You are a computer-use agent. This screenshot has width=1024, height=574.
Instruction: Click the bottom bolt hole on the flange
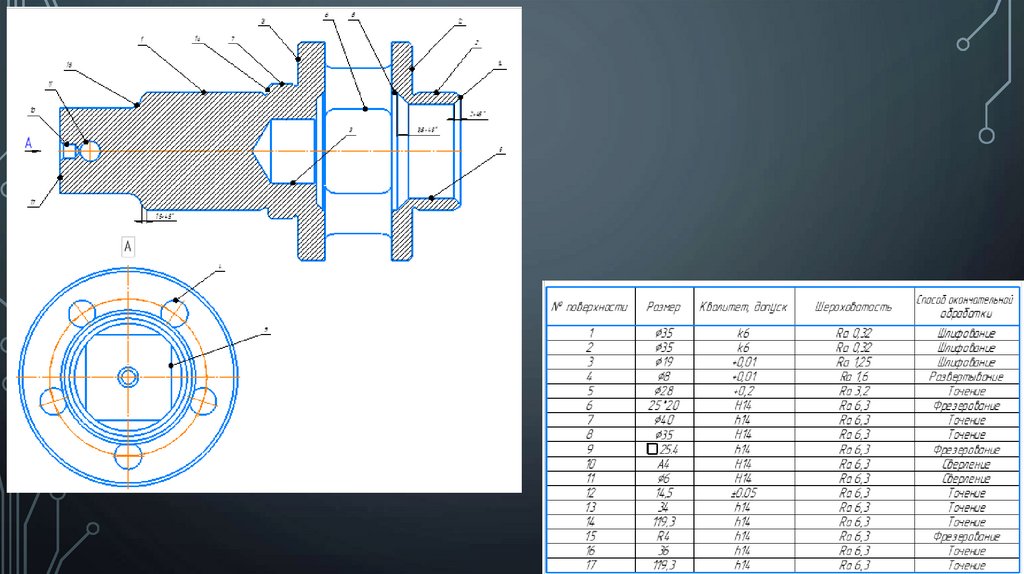[x=128, y=456]
